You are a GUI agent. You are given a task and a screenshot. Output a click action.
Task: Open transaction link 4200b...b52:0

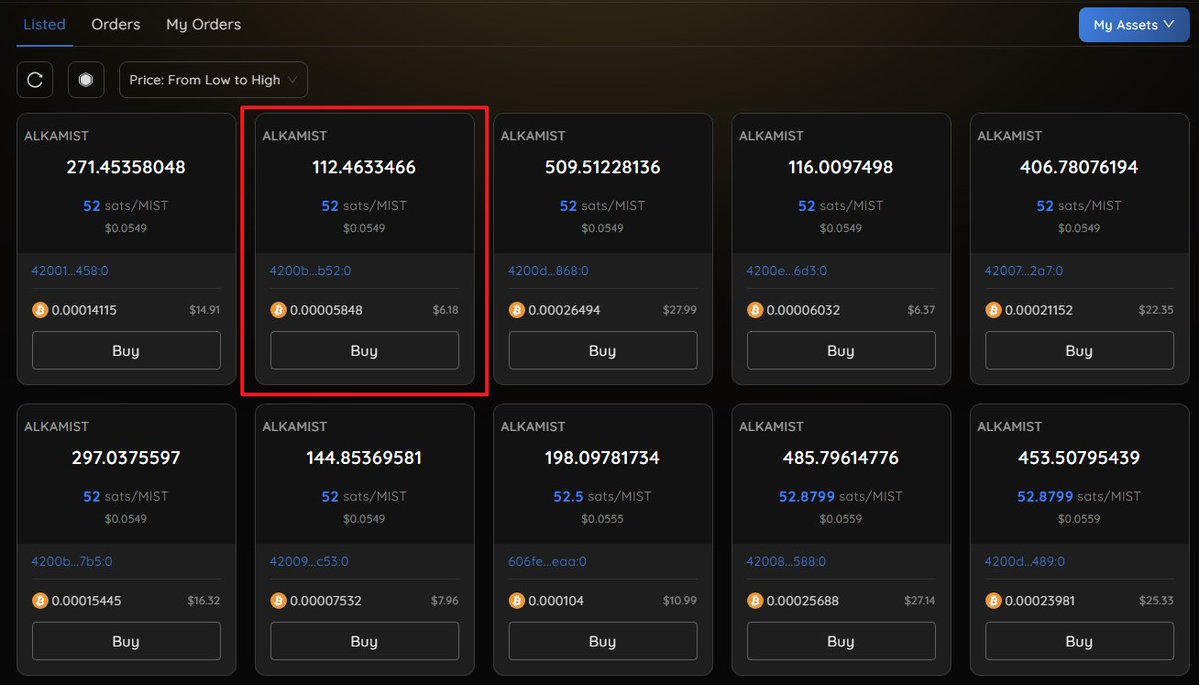click(310, 271)
